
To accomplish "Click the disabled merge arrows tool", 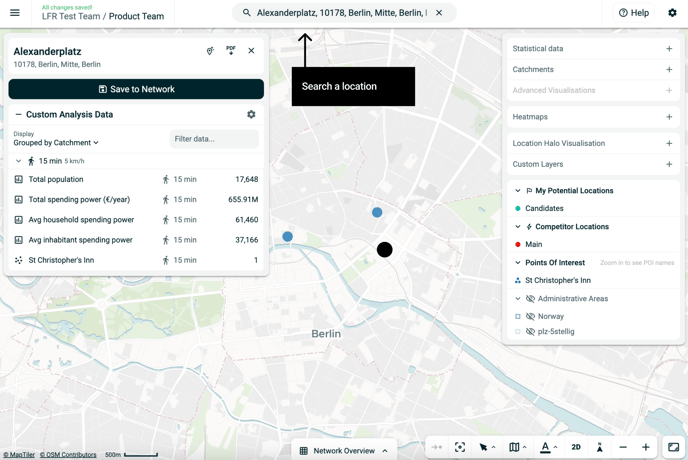I will 437,447.
